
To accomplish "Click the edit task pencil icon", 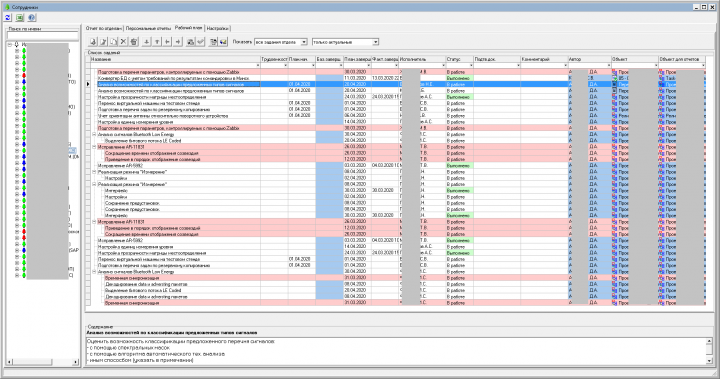I will (x=103, y=42).
